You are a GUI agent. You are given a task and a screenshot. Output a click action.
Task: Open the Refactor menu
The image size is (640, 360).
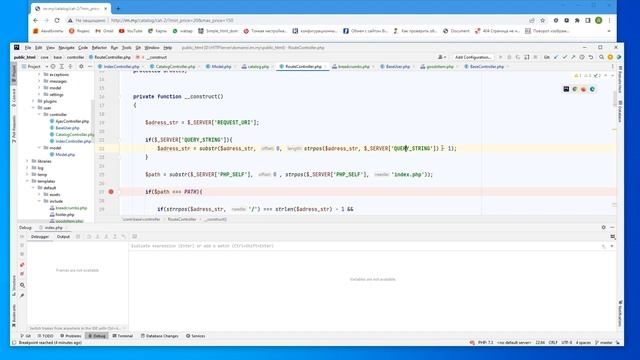point(99,48)
